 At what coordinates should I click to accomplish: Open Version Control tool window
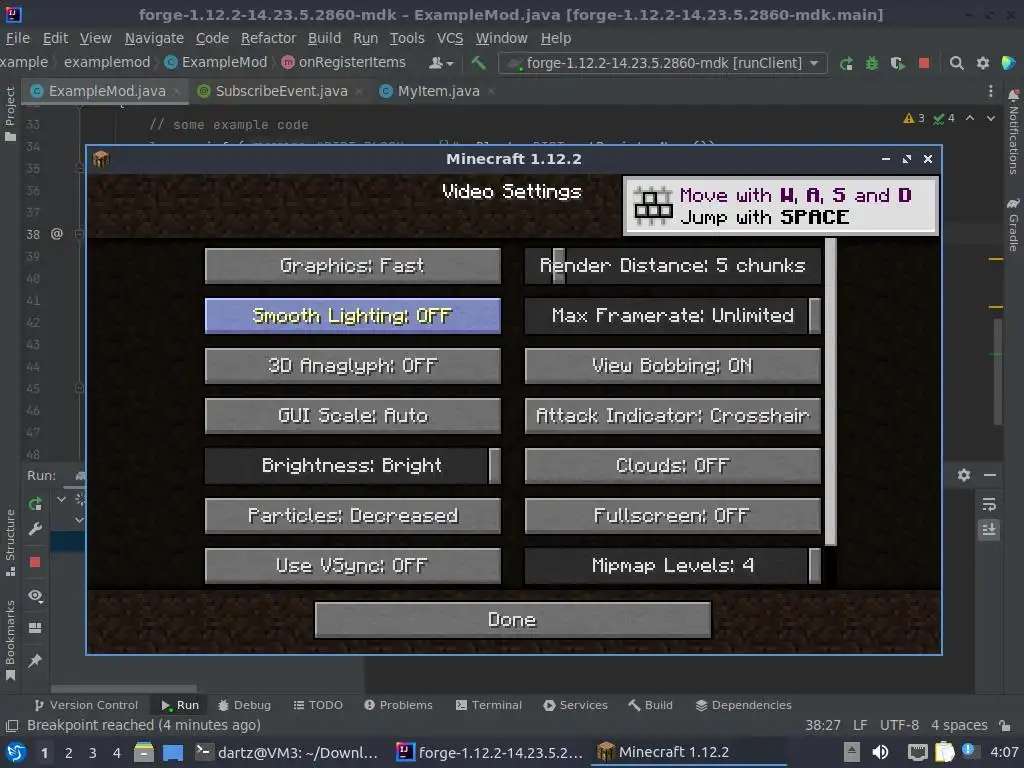(x=86, y=705)
